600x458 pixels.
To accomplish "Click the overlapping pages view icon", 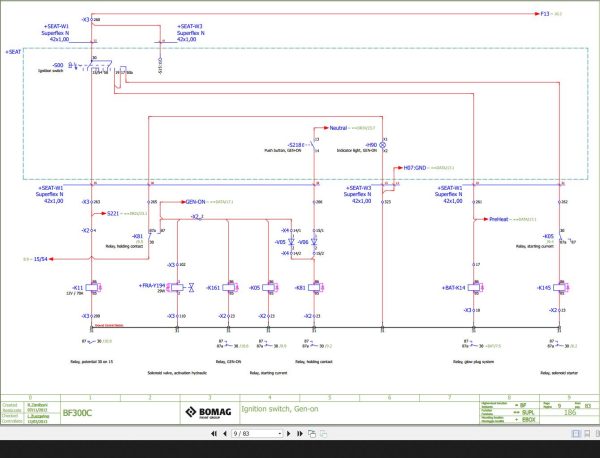I will (312, 434).
